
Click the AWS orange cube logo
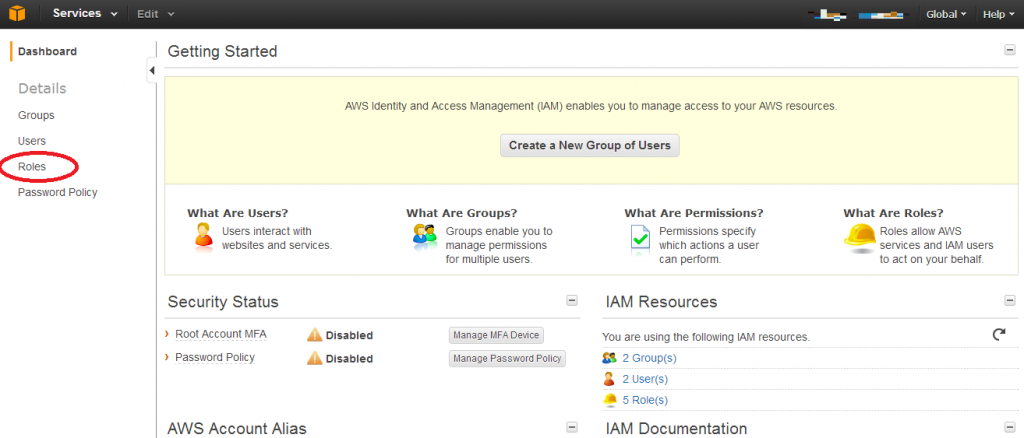click(x=17, y=14)
